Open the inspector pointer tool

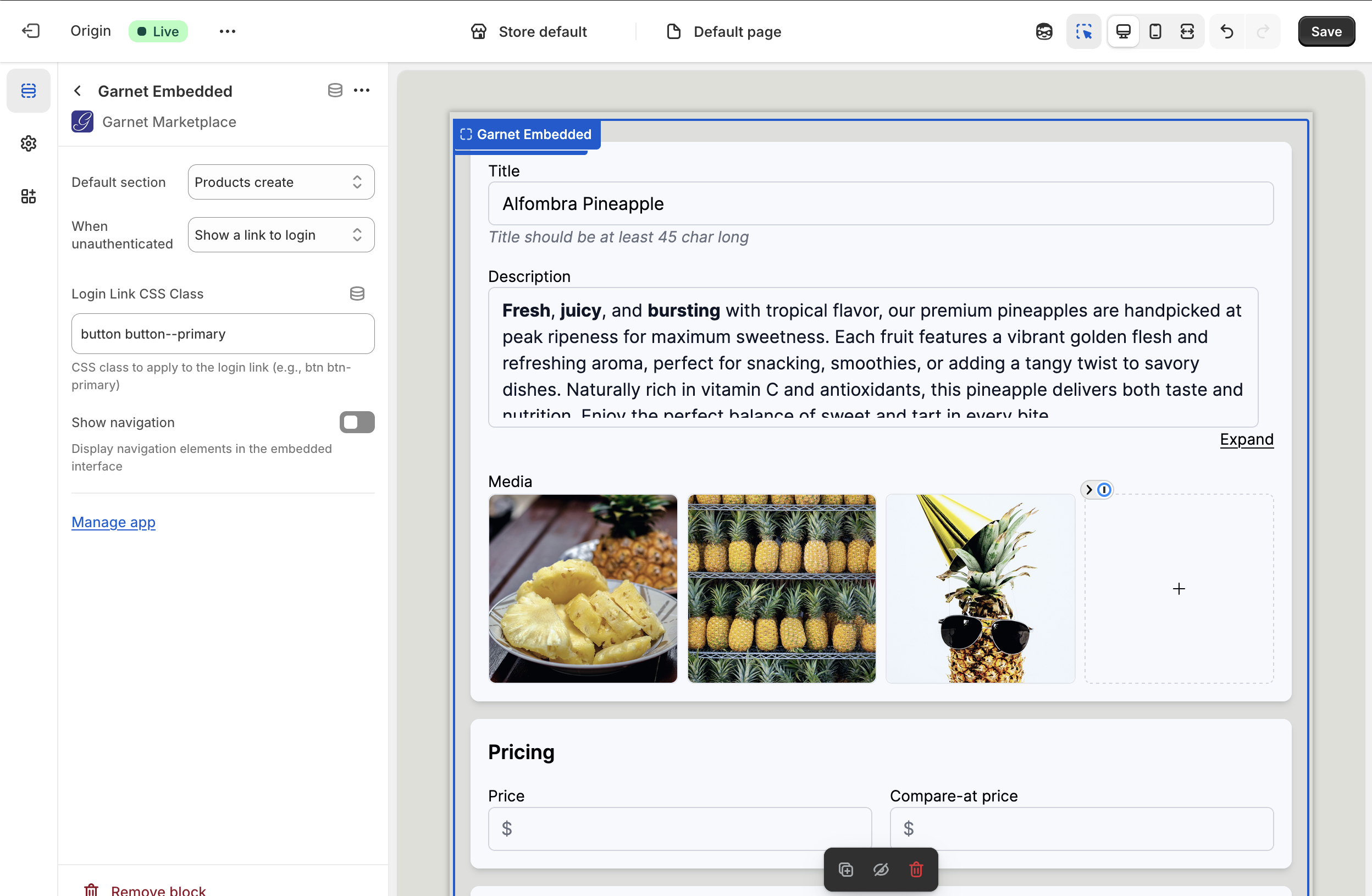coord(1084,31)
